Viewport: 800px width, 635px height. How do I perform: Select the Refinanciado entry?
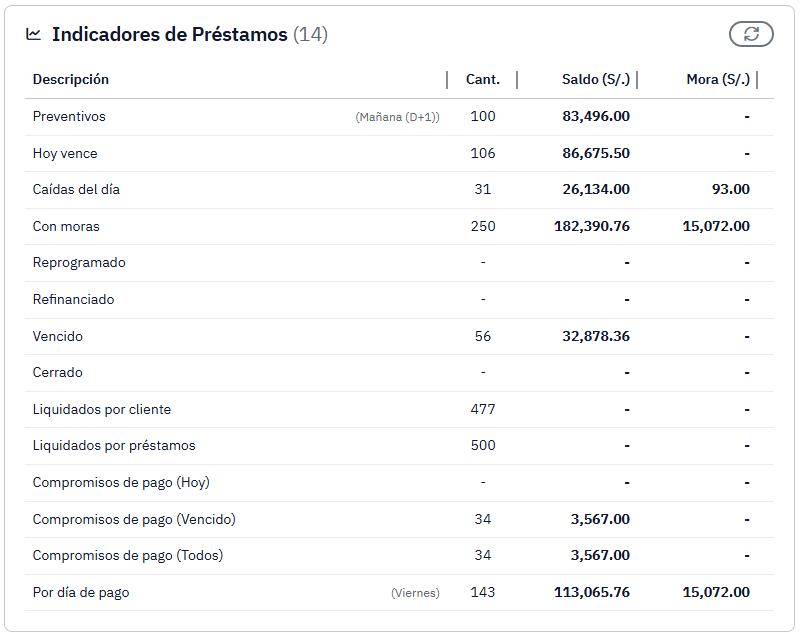pyautogui.click(x=73, y=299)
